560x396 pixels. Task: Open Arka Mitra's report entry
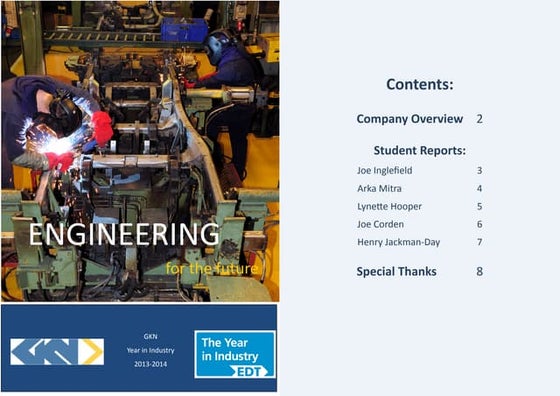pyautogui.click(x=379, y=189)
